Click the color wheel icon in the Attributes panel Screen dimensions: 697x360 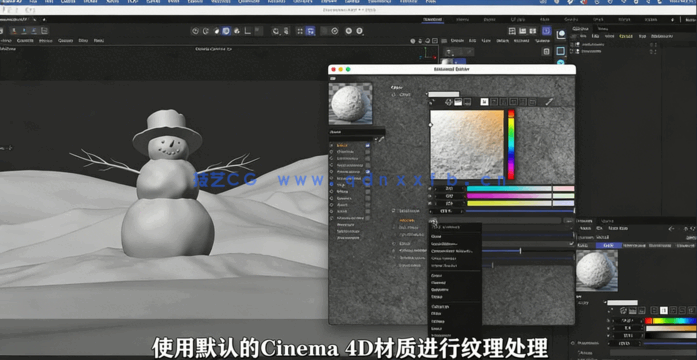pyautogui.click(x=623, y=311)
